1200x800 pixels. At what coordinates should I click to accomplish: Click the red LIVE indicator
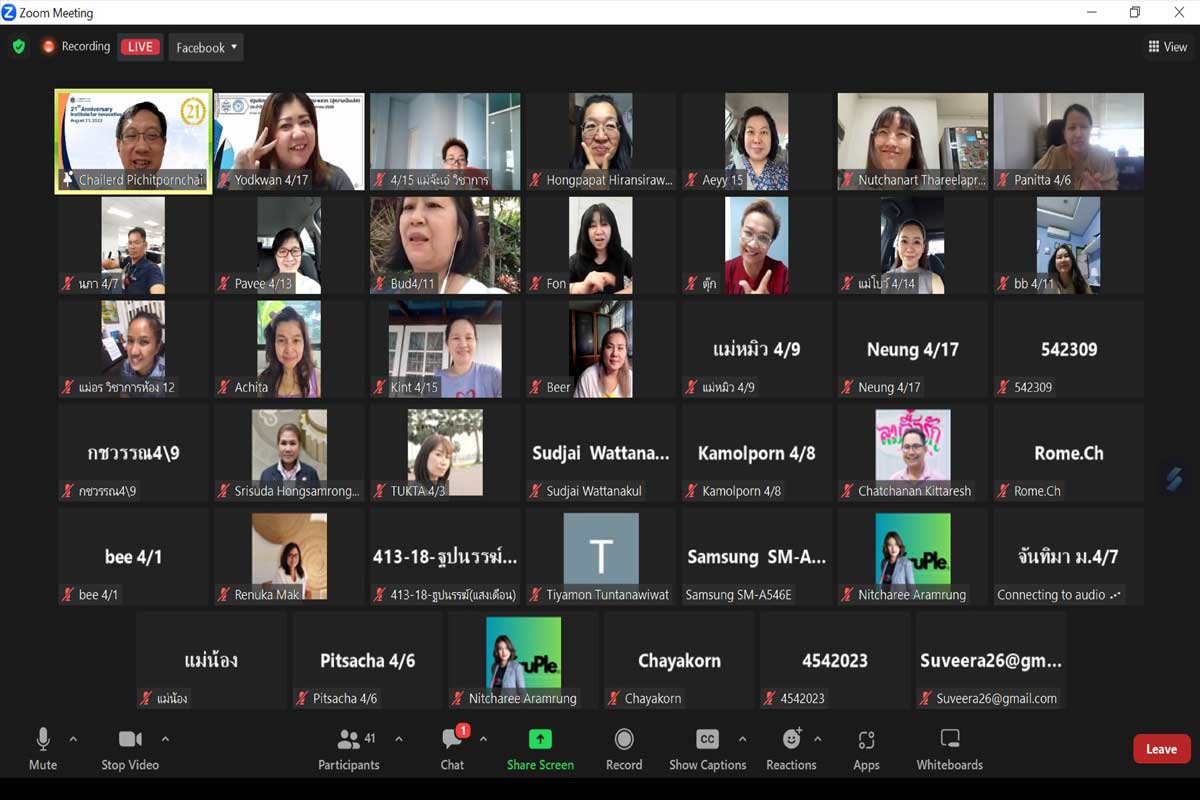[x=140, y=47]
